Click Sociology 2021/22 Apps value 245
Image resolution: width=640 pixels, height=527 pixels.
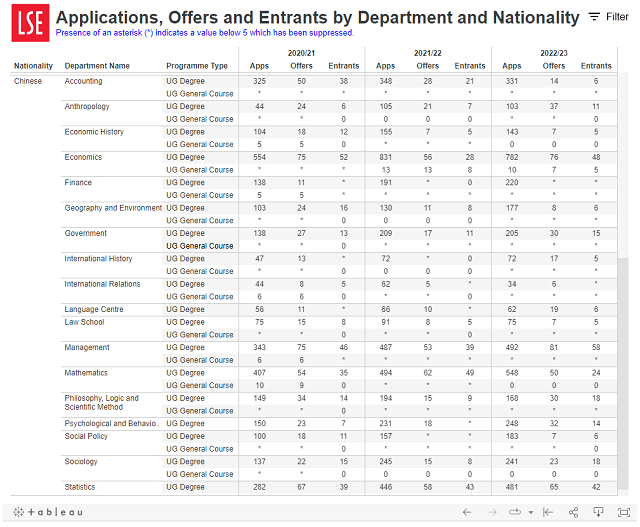click(x=386, y=461)
